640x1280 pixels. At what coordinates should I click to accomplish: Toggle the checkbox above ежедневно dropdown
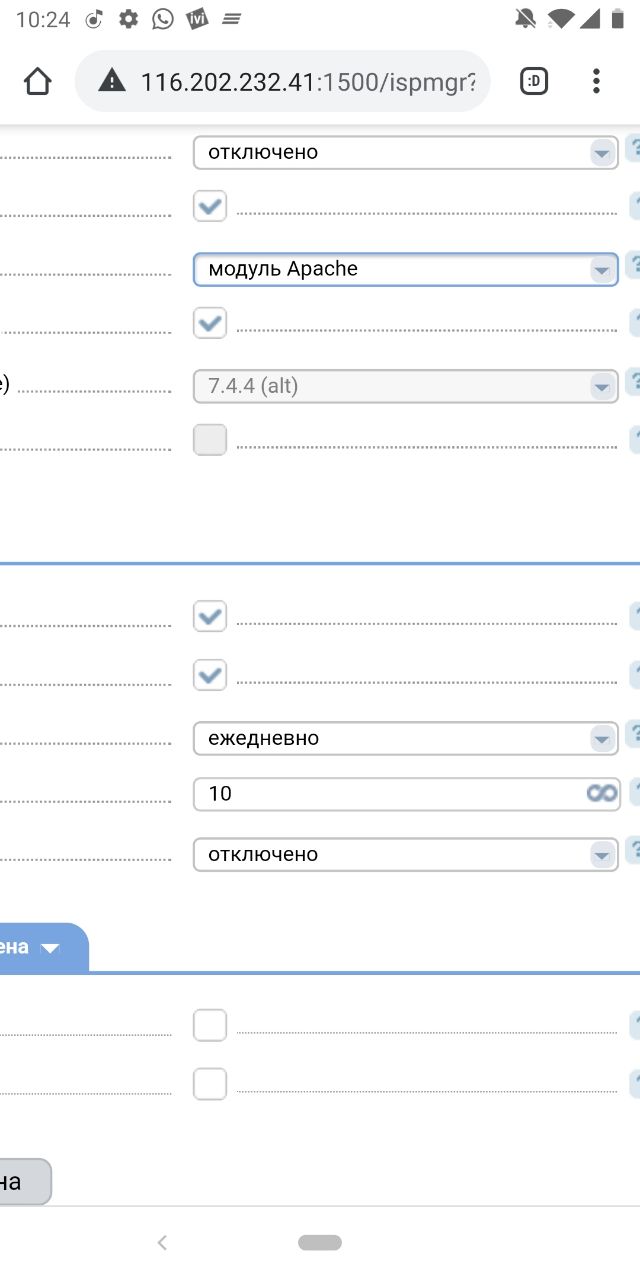[x=210, y=675]
